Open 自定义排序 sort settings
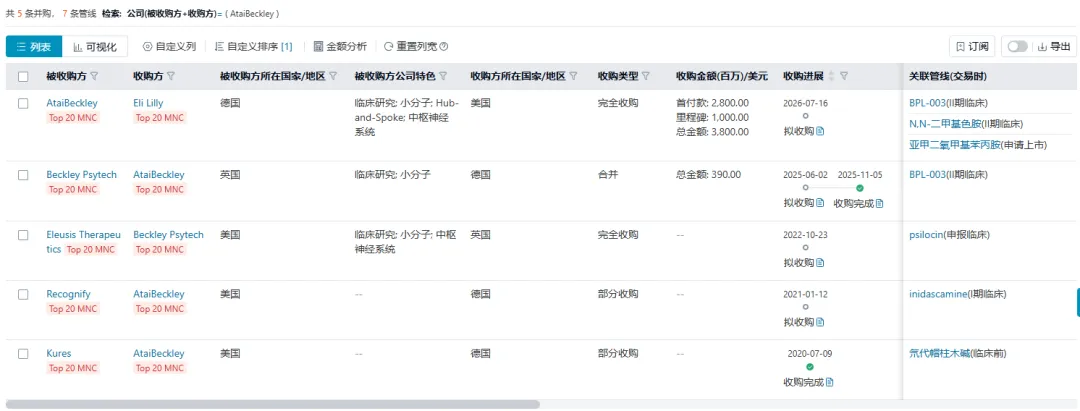The image size is (1080, 411). (253, 47)
